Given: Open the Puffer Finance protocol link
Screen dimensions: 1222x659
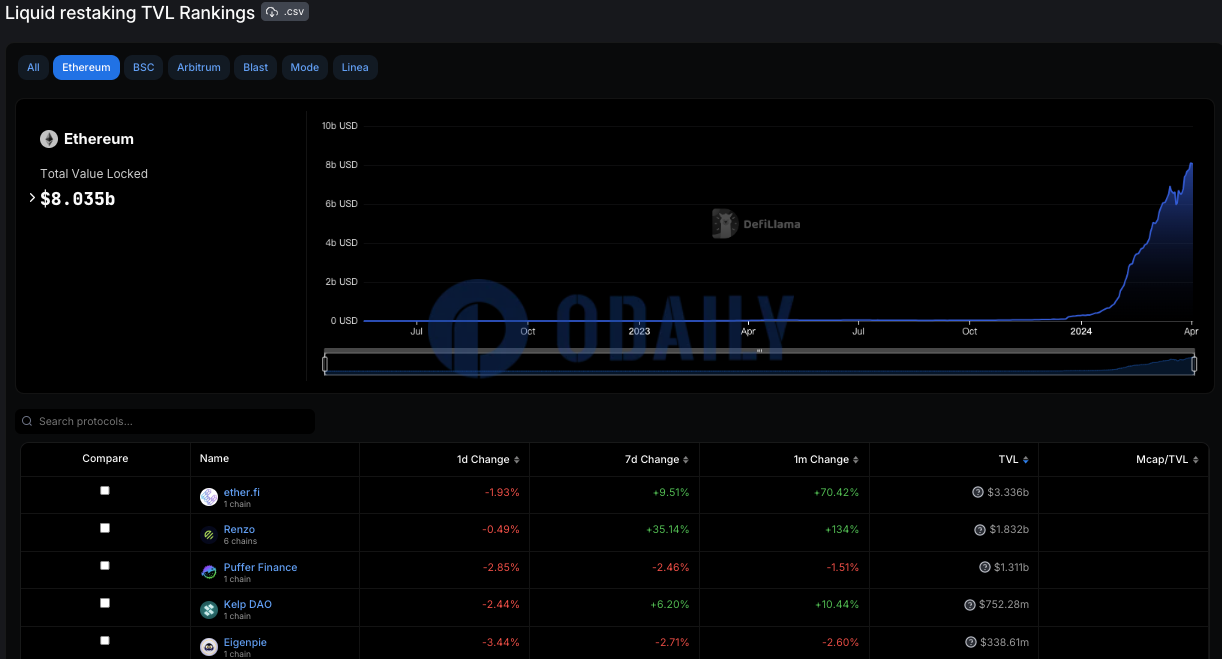Looking at the screenshot, I should click(260, 567).
